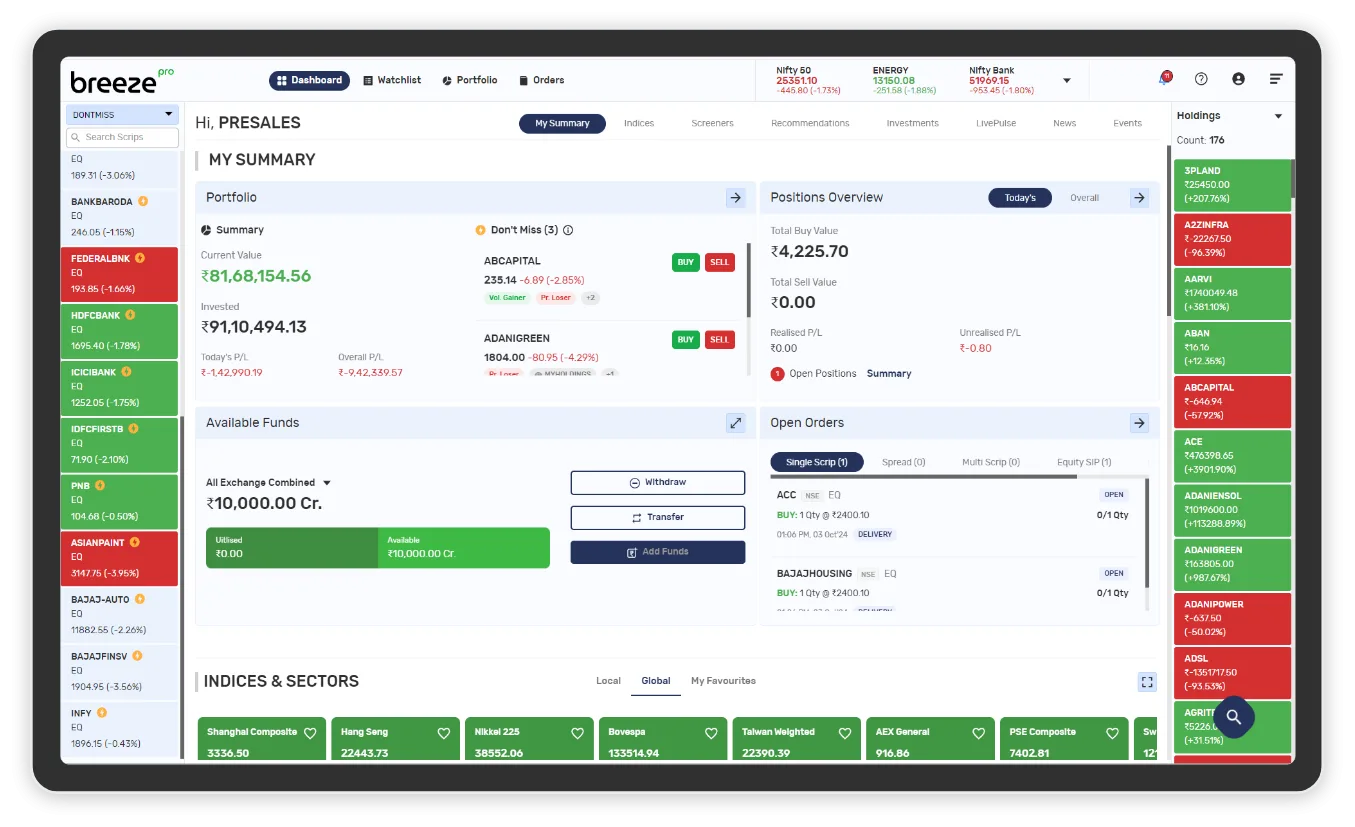1355x827 pixels.
Task: Favourite the PSE Composite heart icon
Action: pos(1112,733)
